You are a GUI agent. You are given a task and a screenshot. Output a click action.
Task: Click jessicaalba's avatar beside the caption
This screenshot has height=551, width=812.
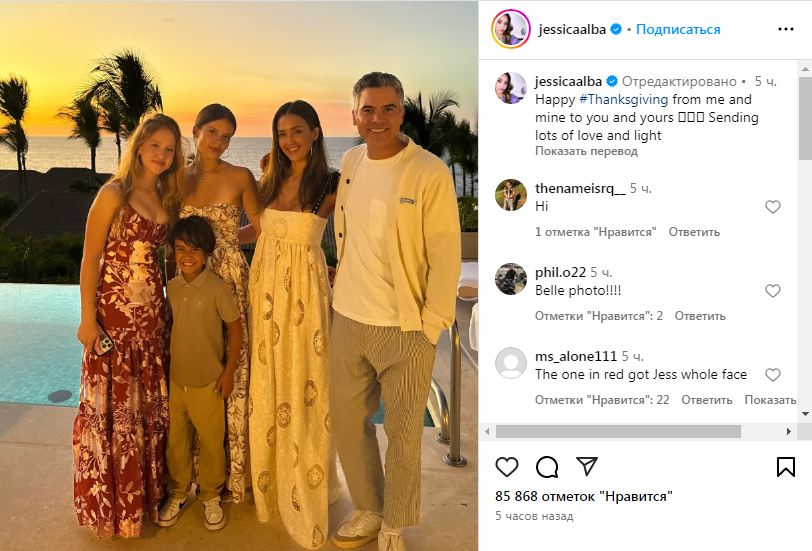511,88
